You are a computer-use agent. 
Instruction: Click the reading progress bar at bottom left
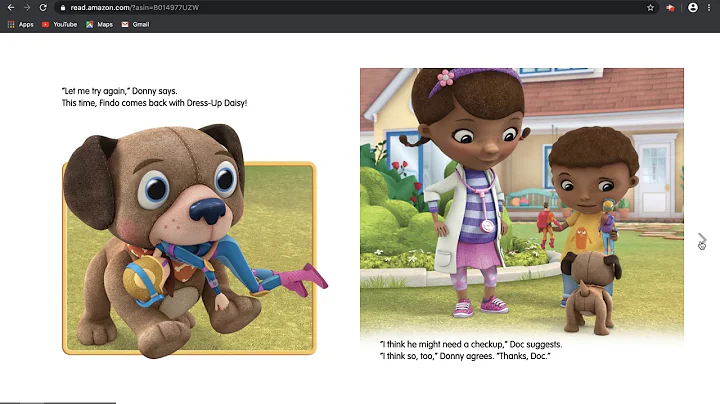[58, 403]
